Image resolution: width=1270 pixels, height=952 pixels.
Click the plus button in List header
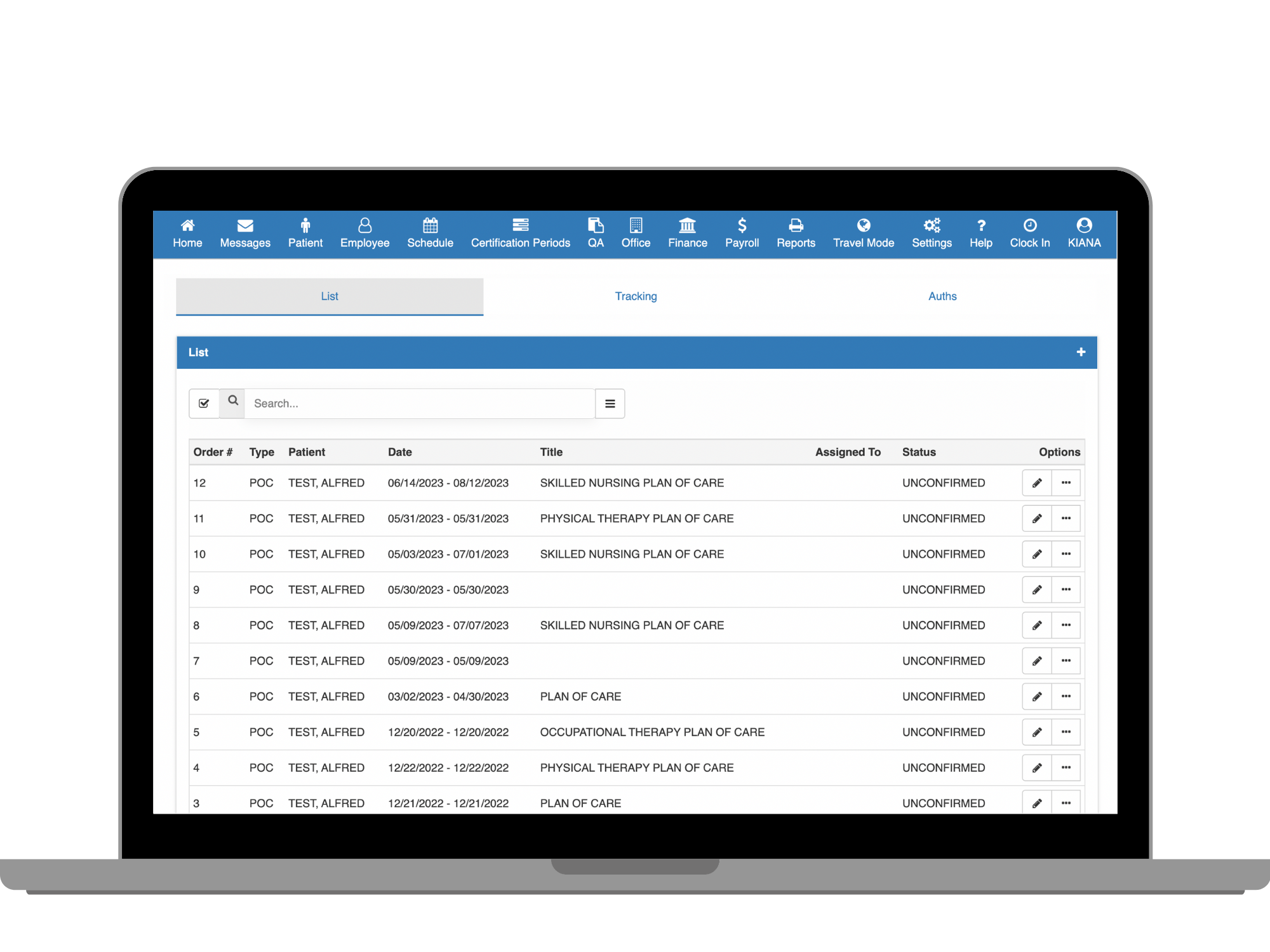[1081, 352]
